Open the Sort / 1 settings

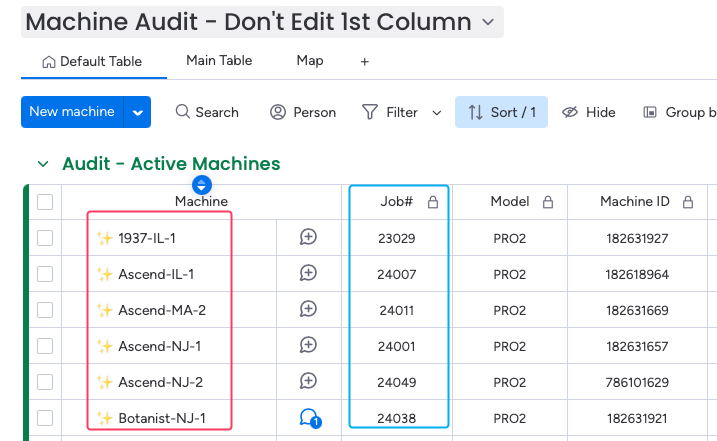(501, 112)
